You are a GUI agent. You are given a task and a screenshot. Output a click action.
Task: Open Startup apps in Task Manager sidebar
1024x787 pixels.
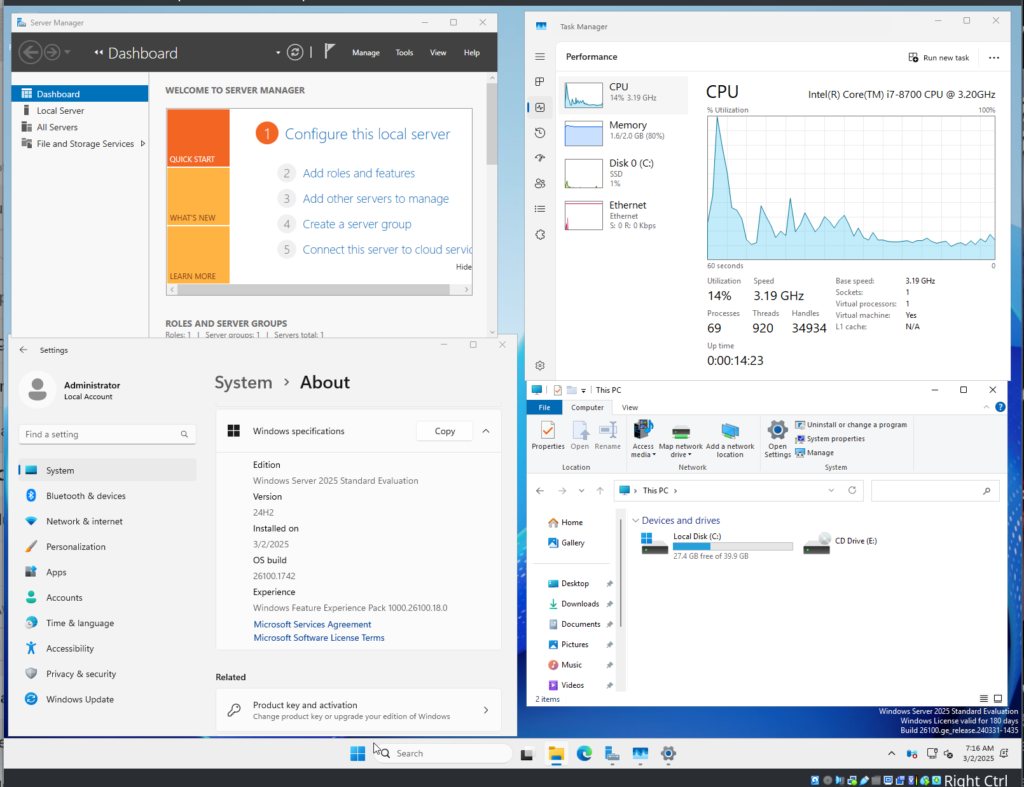click(x=540, y=158)
